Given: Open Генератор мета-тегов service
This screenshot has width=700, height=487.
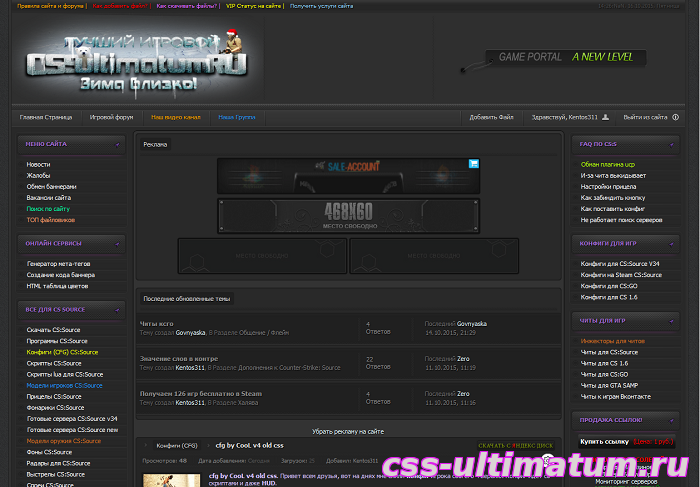Looking at the screenshot, I should tap(58, 264).
